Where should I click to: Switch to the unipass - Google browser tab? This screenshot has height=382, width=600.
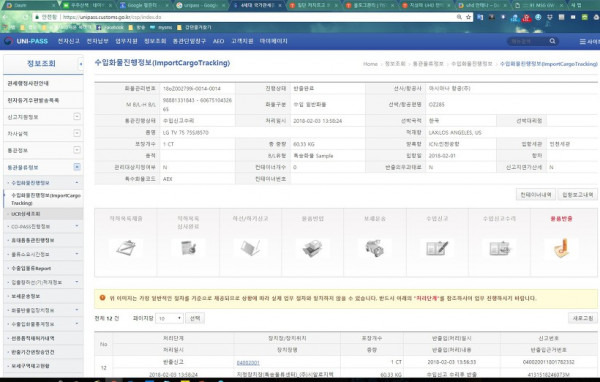click(201, 5)
